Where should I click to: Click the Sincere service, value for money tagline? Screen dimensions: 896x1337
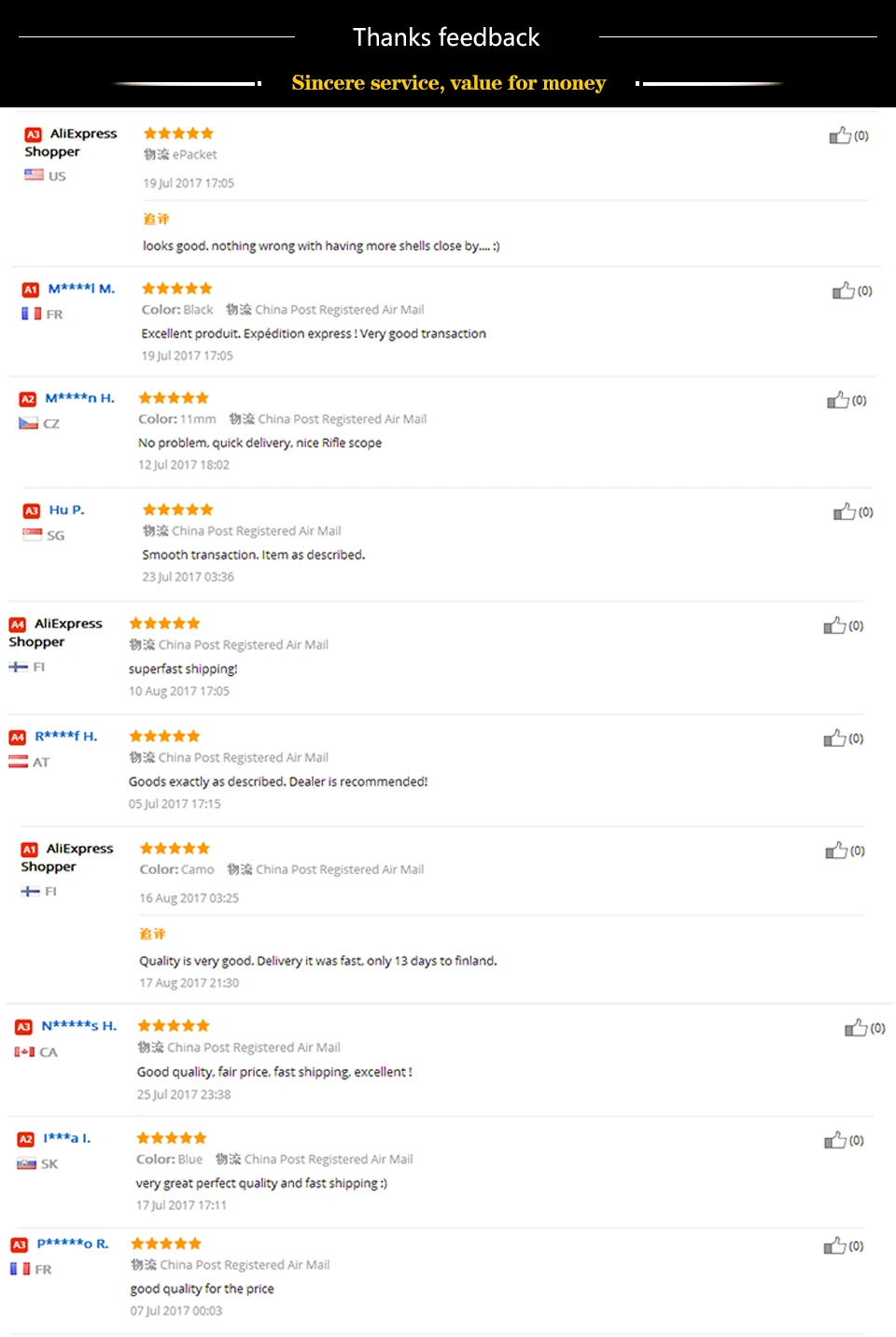pyautogui.click(x=449, y=83)
